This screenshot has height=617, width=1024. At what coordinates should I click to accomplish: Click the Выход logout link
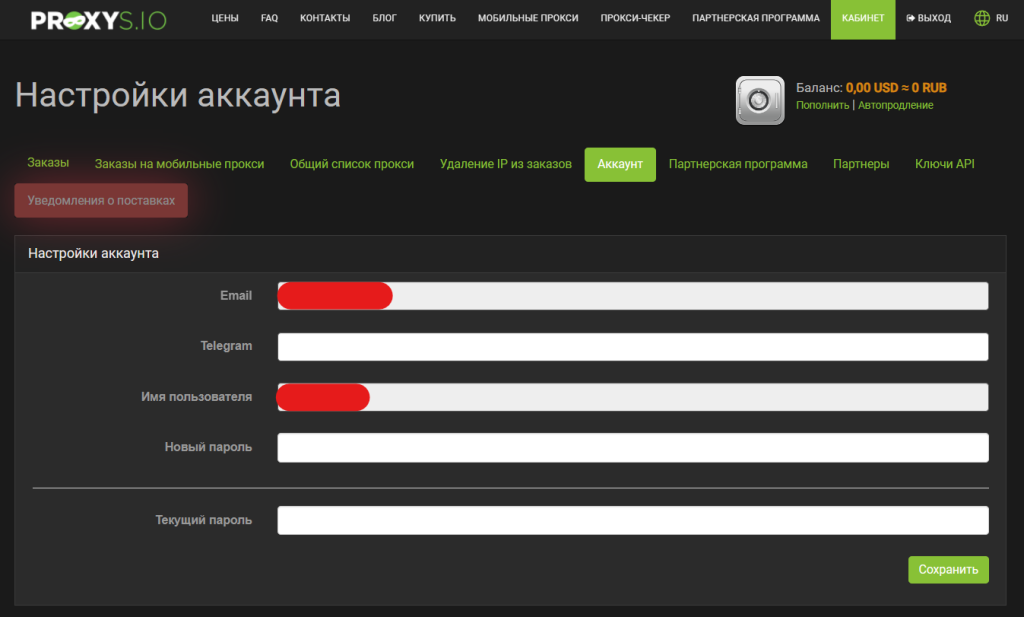928,19
